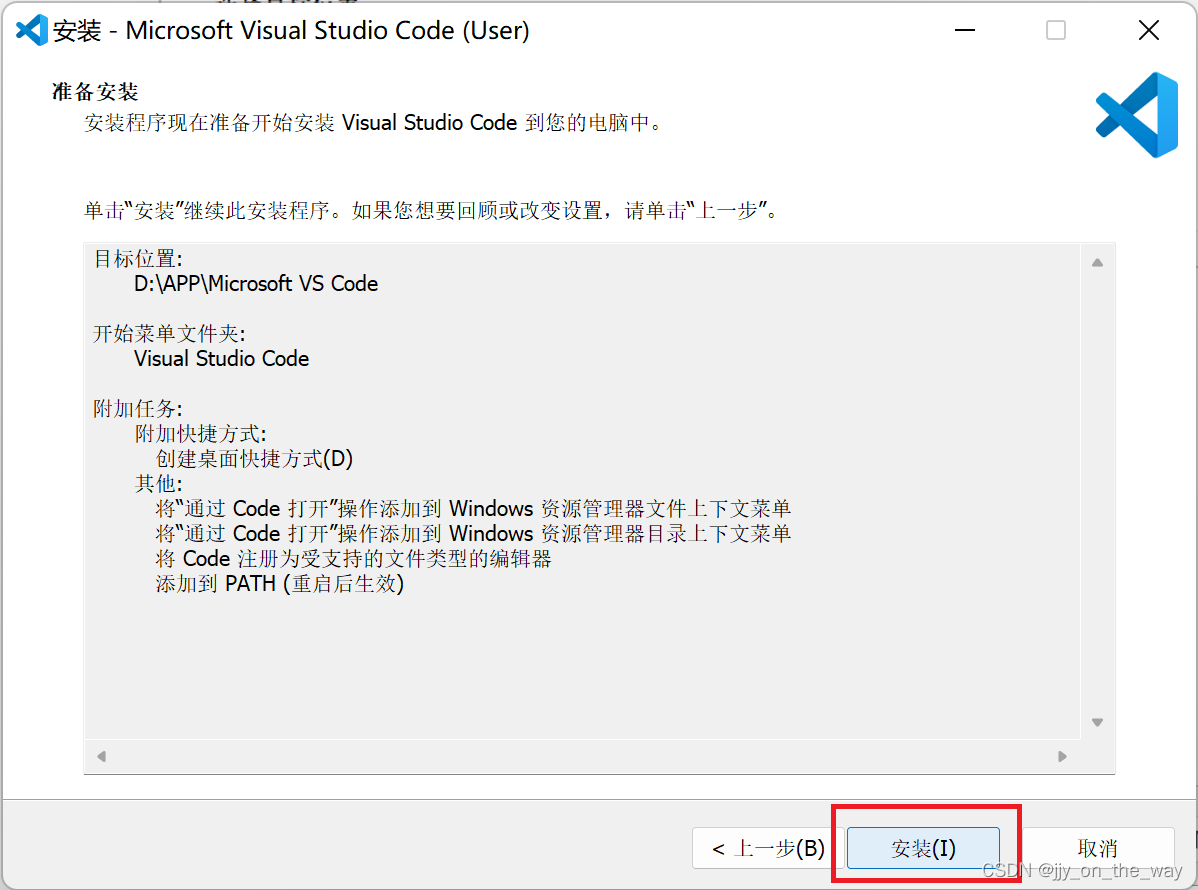Click the line mentioning 资源管理器文件上下文菜单
1198x890 pixels.
point(473,509)
